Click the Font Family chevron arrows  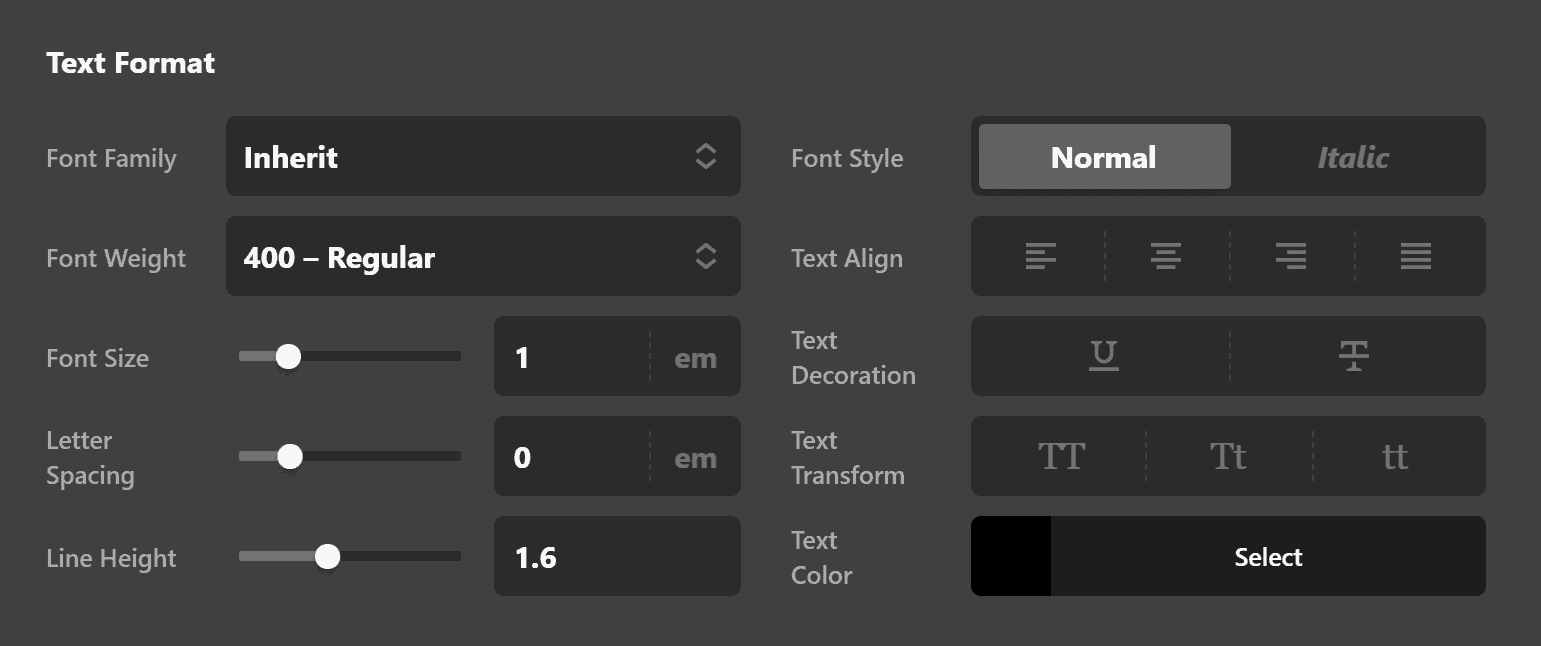pyautogui.click(x=706, y=156)
